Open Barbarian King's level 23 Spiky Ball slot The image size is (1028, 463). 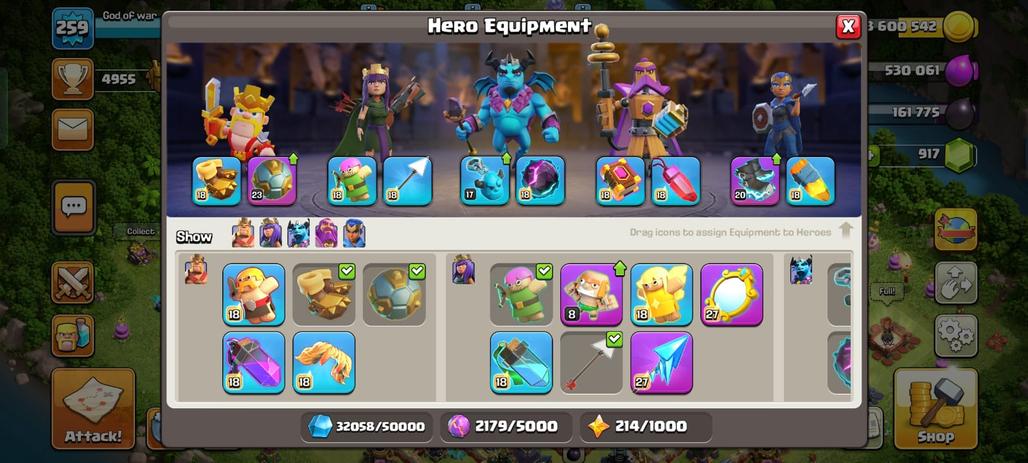pyautogui.click(x=272, y=180)
